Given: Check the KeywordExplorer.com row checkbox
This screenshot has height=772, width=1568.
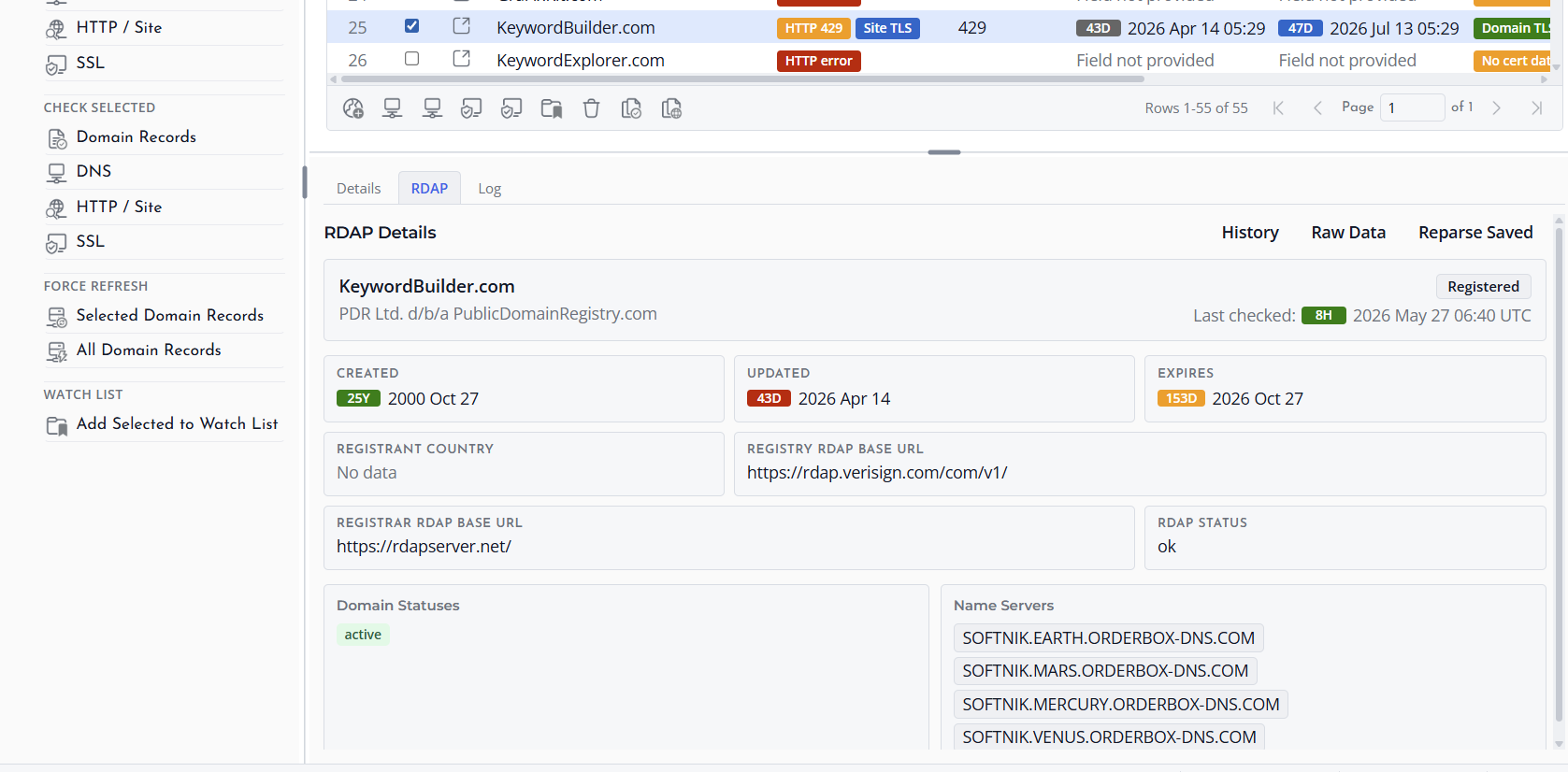Looking at the screenshot, I should coord(411,59).
